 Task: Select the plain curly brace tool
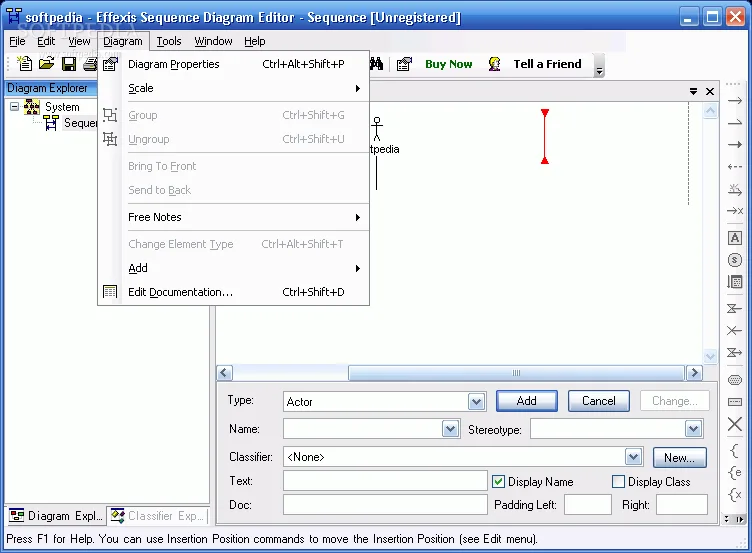coord(735,451)
